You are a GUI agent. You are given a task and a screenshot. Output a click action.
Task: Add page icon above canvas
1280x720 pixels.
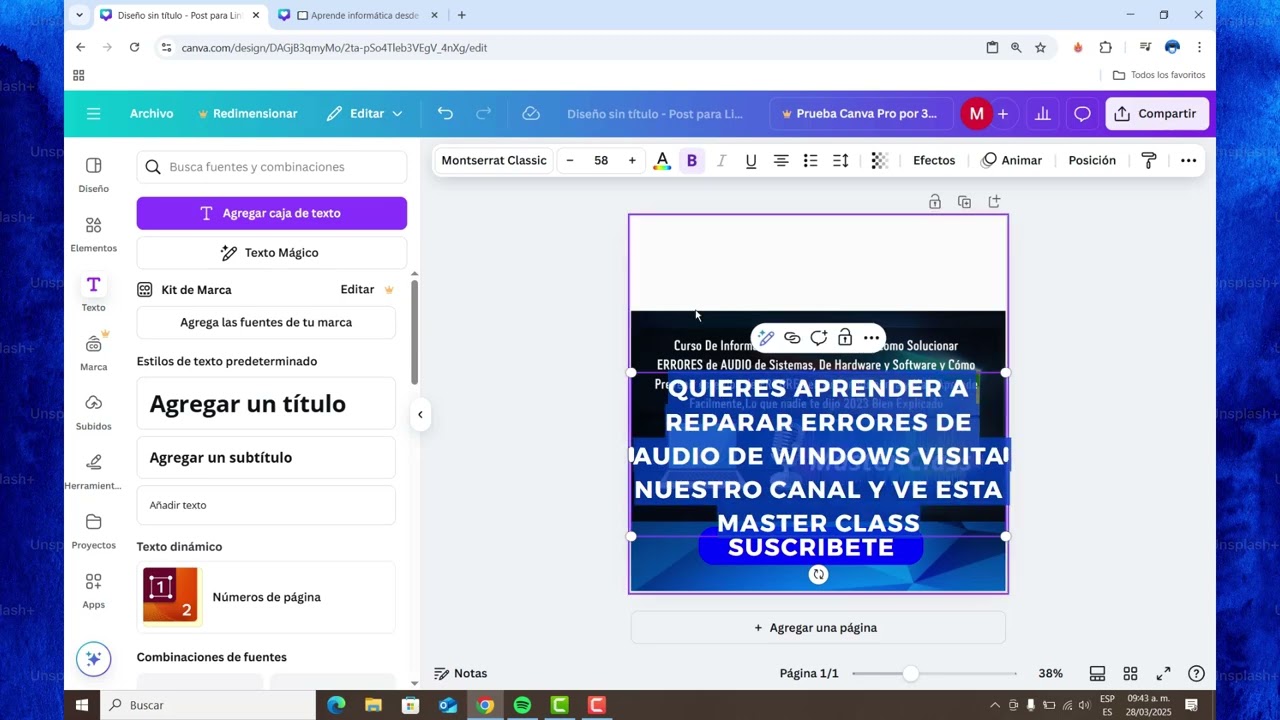(994, 202)
